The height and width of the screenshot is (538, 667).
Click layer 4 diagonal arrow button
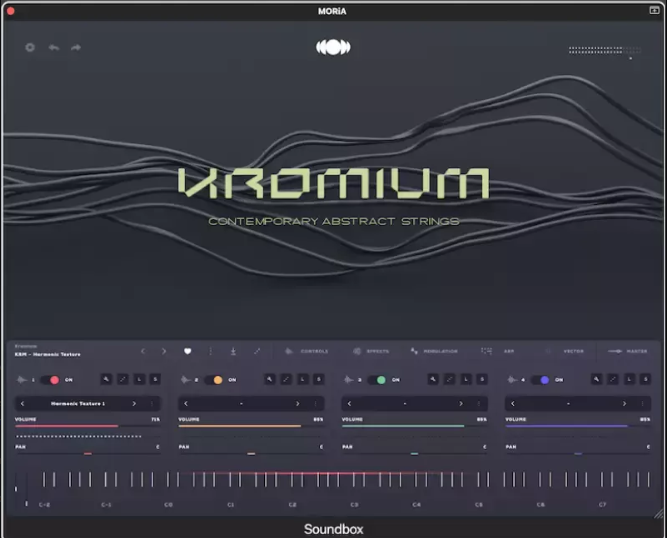tap(613, 379)
